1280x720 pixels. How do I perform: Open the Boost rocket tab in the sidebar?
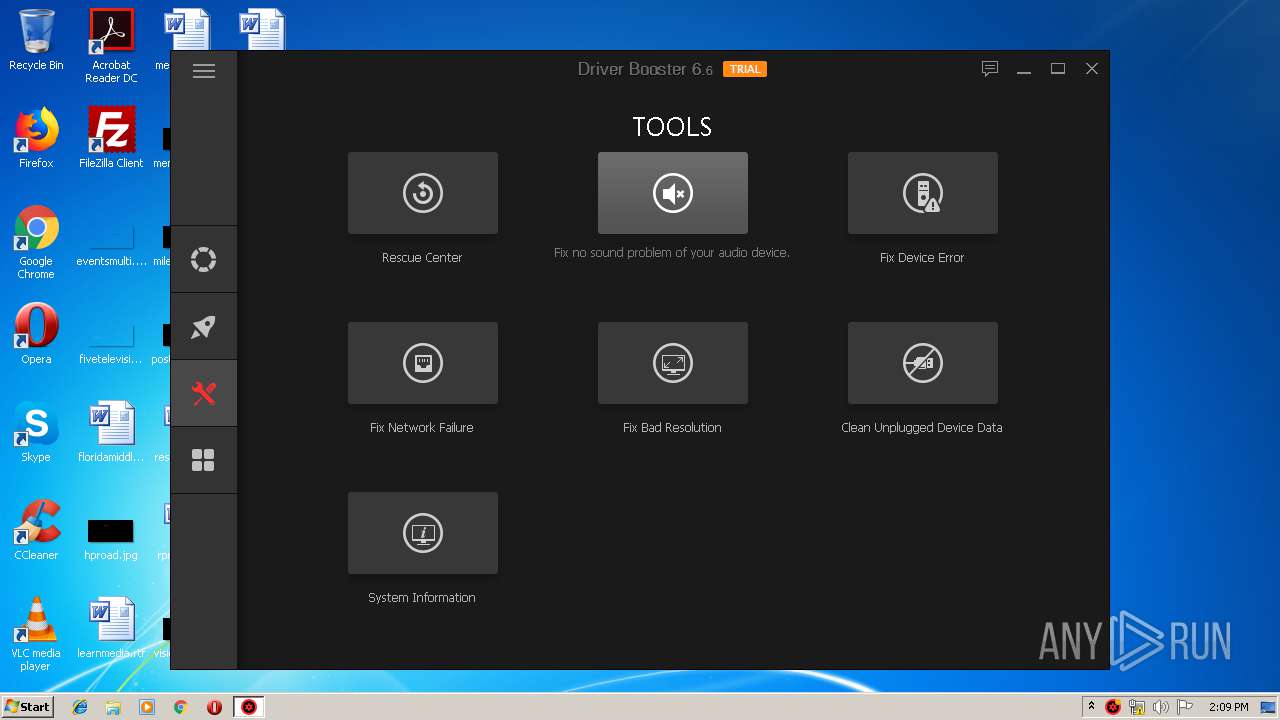click(204, 327)
